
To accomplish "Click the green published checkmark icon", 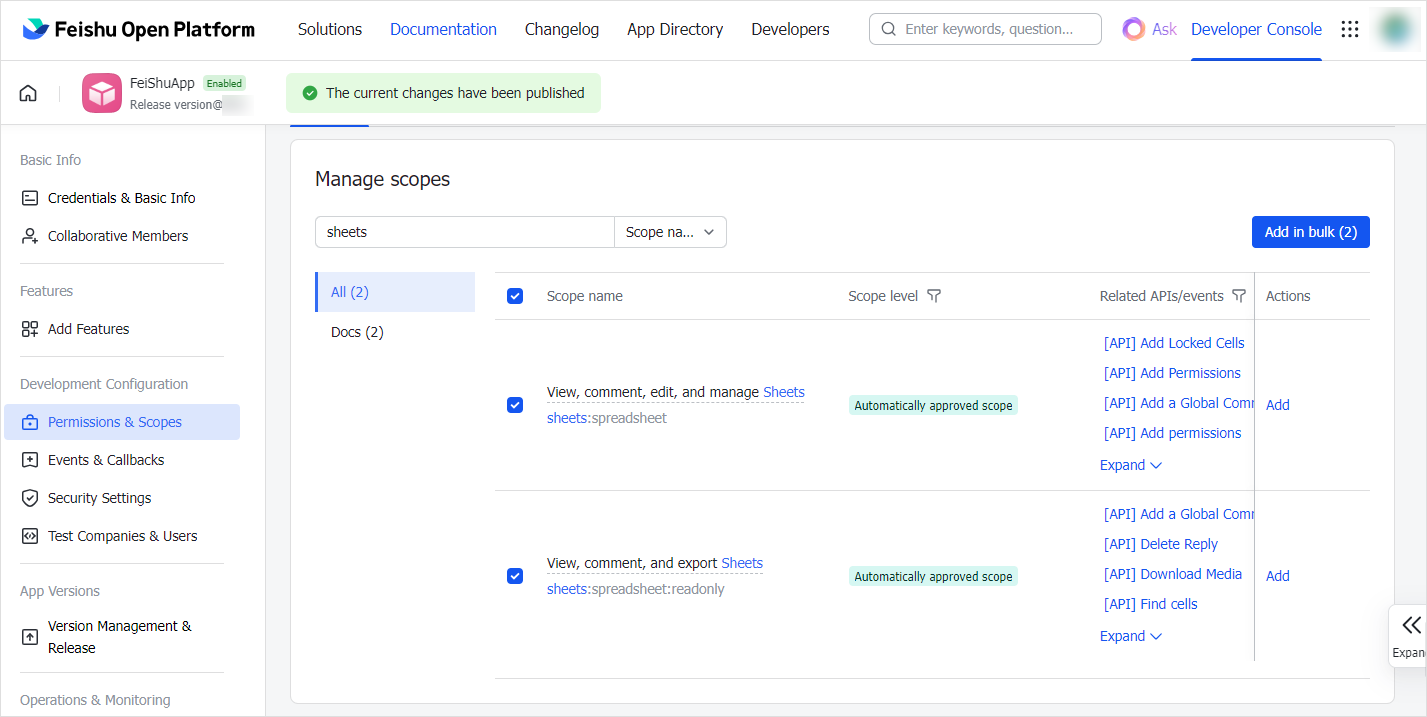I will tap(309, 93).
